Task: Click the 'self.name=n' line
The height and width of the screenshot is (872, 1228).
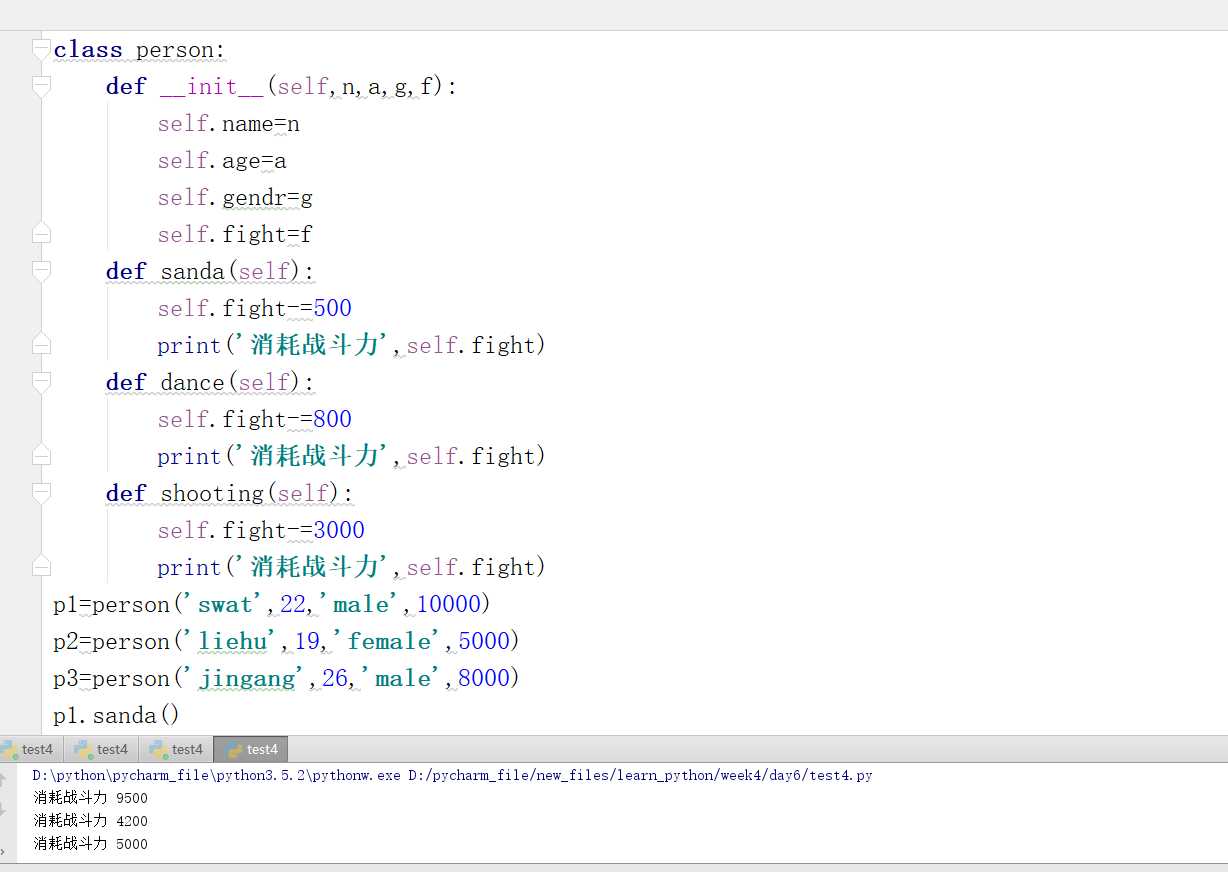Action: pos(228,124)
